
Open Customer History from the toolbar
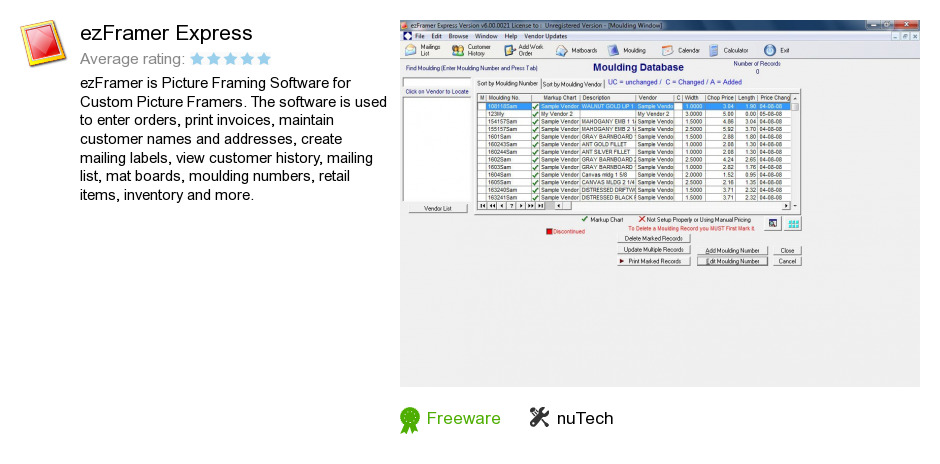[x=472, y=50]
